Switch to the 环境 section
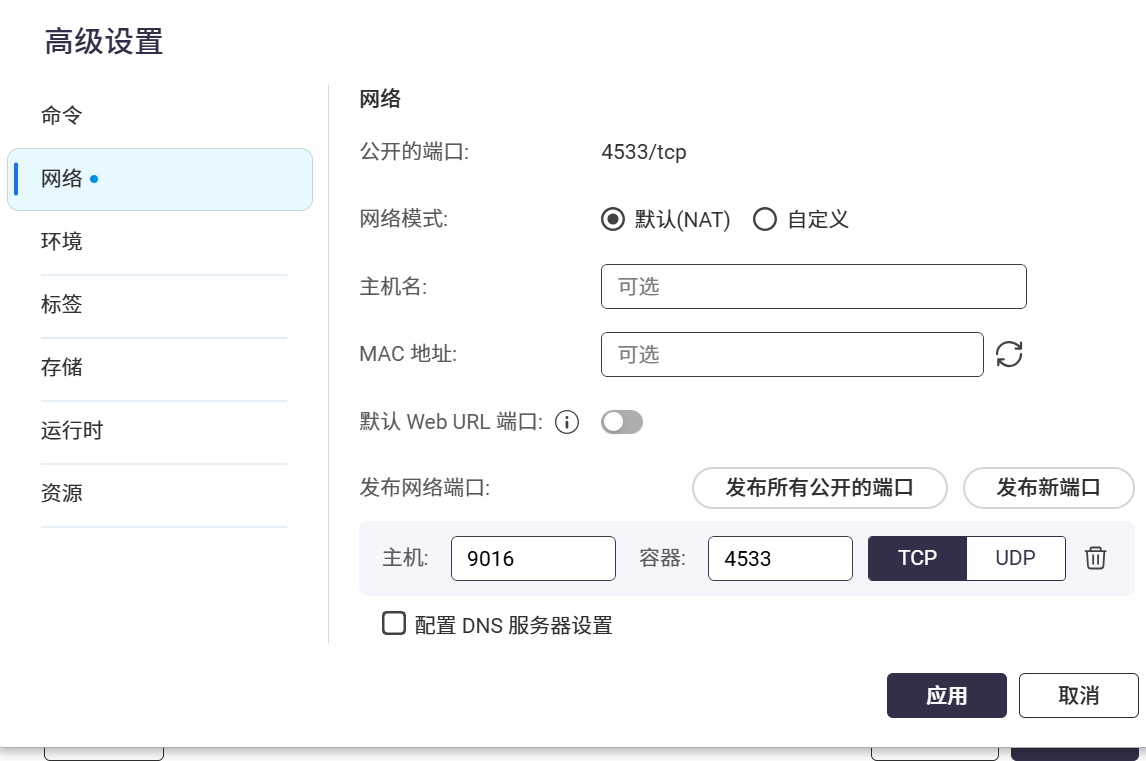Screen dimensions: 1146x761 coord(62,242)
